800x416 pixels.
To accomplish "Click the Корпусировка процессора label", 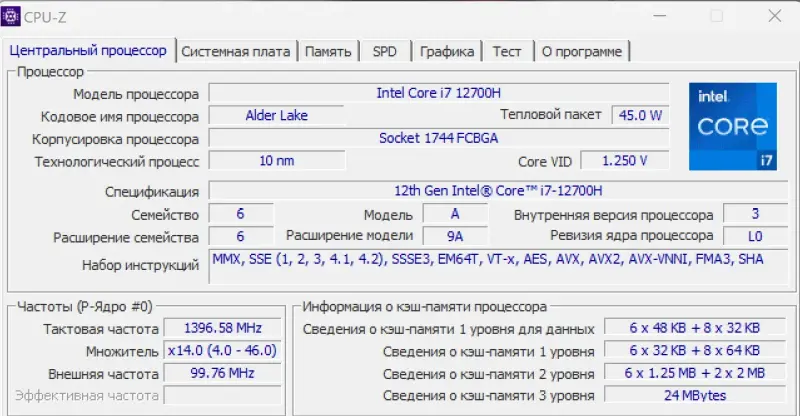I will [x=115, y=139].
